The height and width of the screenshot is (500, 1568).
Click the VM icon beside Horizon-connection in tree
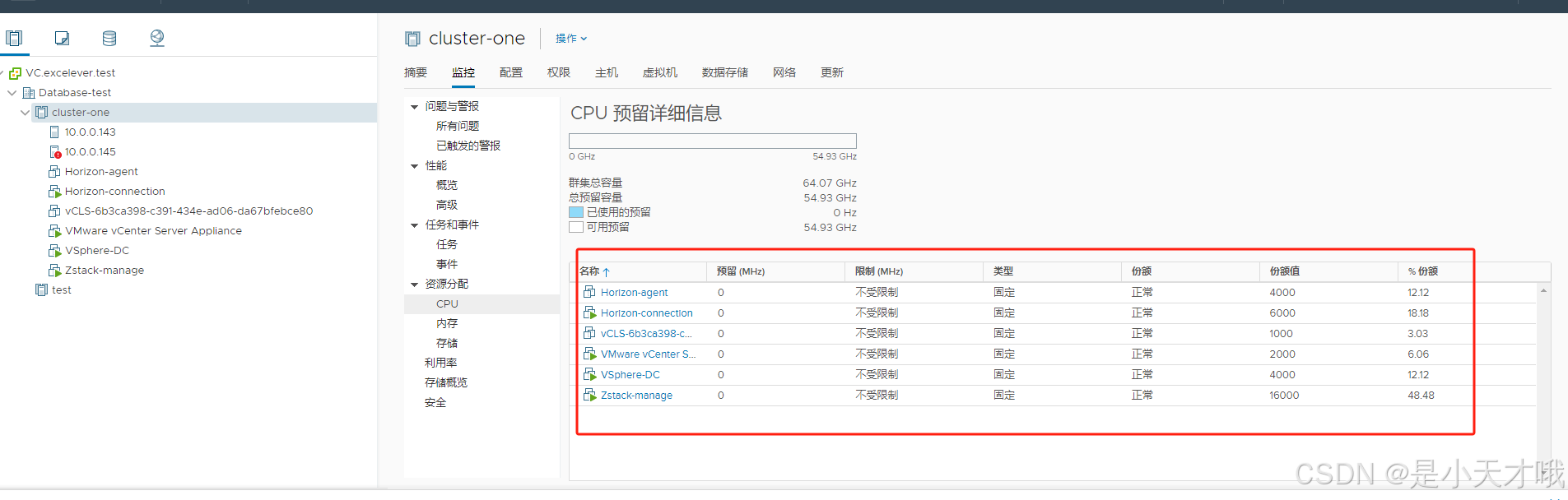click(54, 192)
